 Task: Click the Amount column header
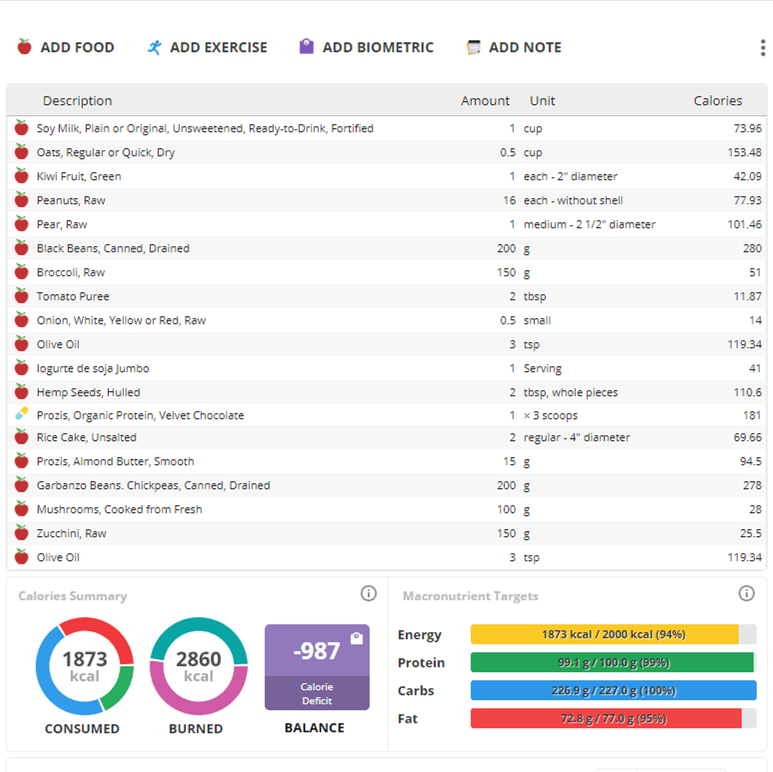[x=485, y=101]
